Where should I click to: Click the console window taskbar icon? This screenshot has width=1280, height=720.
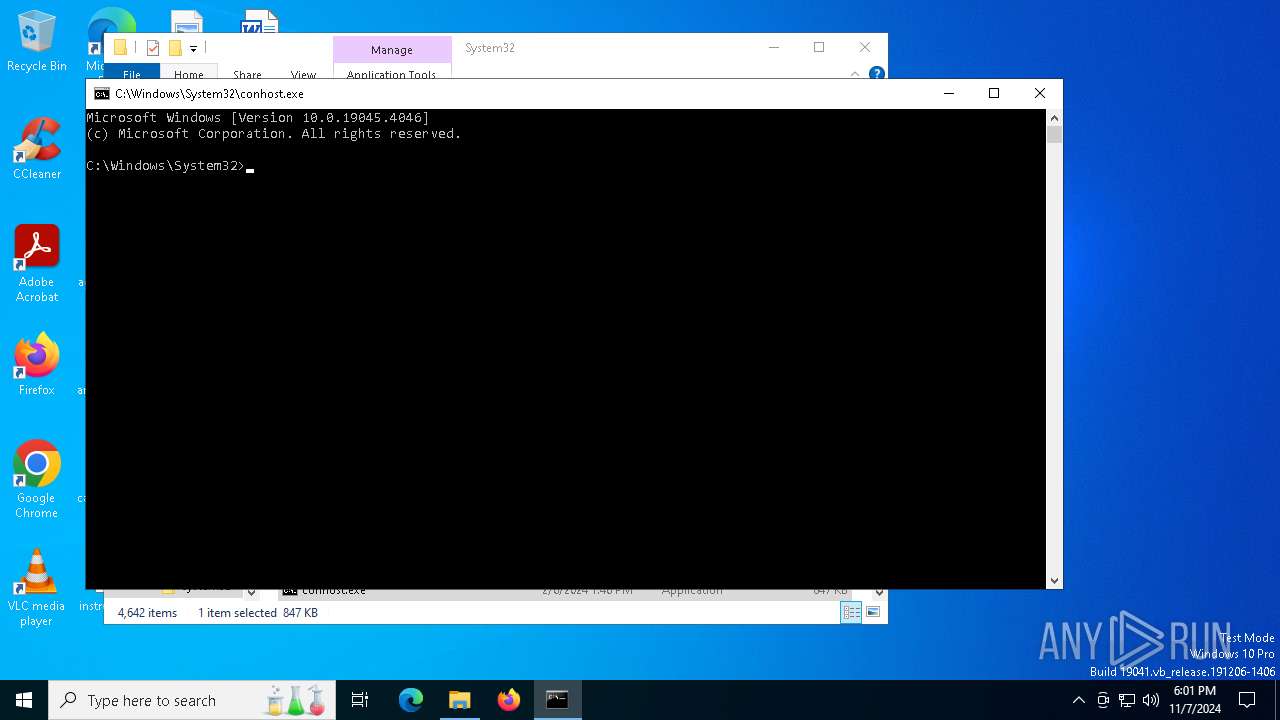click(x=557, y=700)
